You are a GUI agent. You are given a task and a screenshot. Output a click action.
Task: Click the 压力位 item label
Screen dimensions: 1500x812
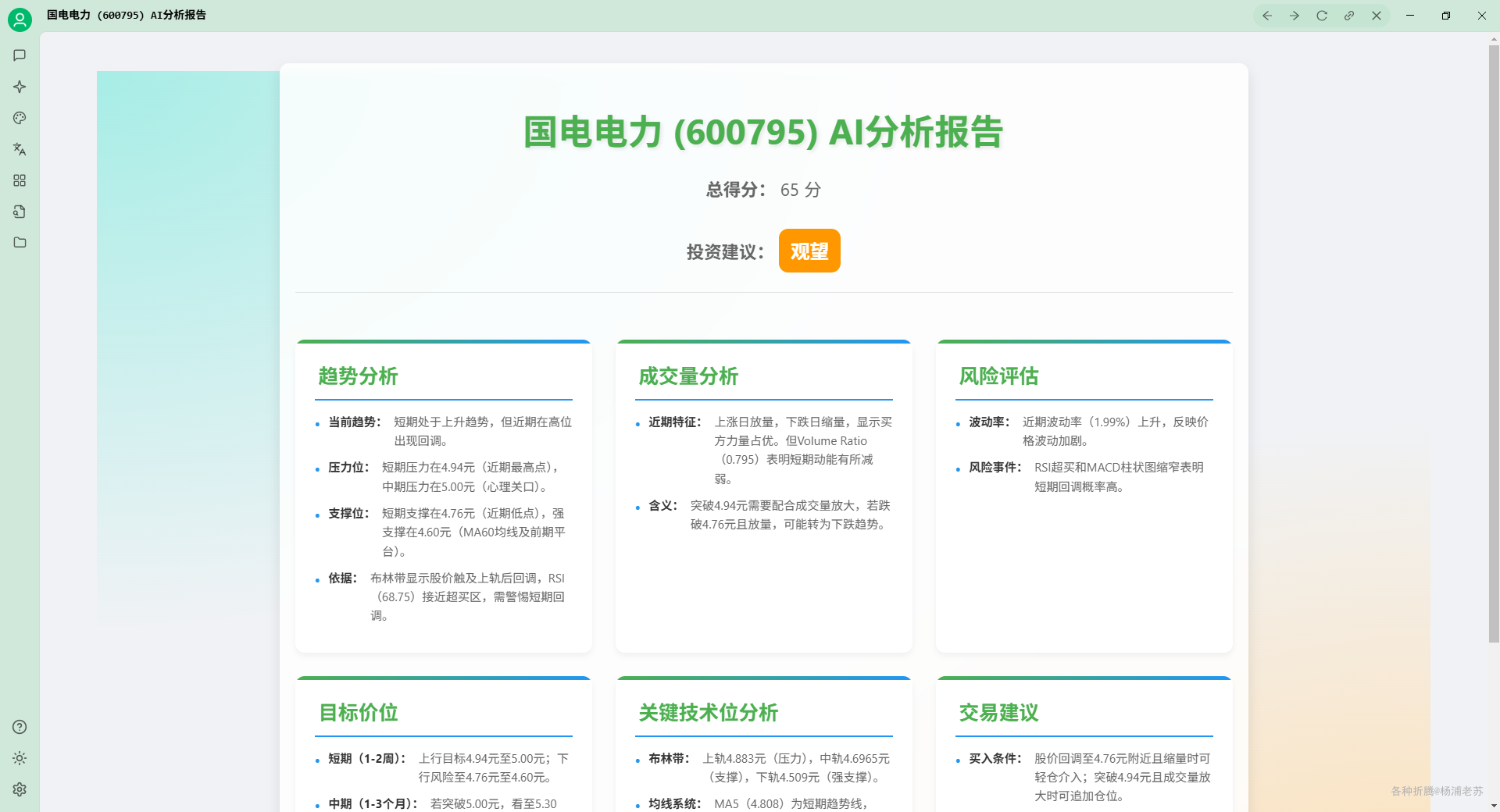point(348,467)
